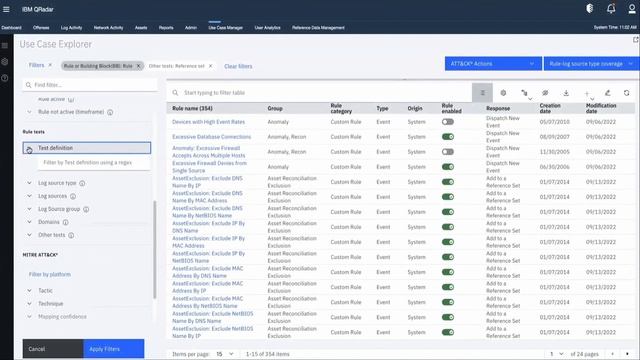This screenshot has height=360, width=640.
Task: Click the edit pencil toolbar icon
Action: tap(607, 93)
